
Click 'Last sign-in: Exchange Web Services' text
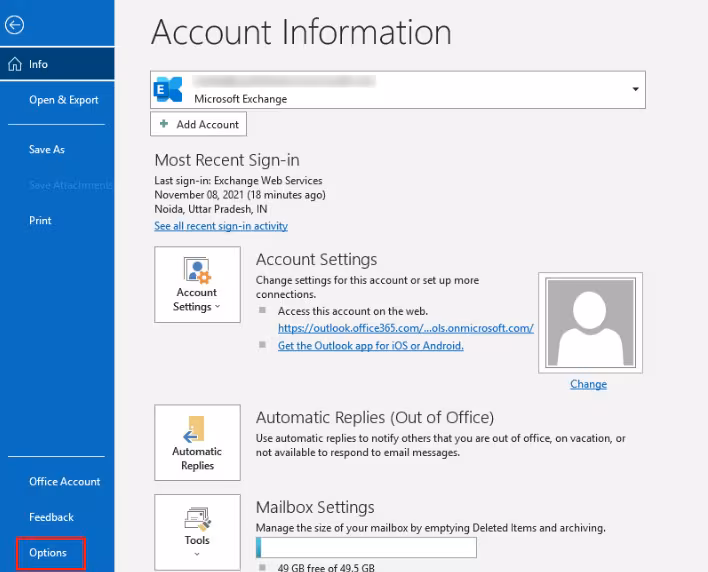(x=238, y=180)
